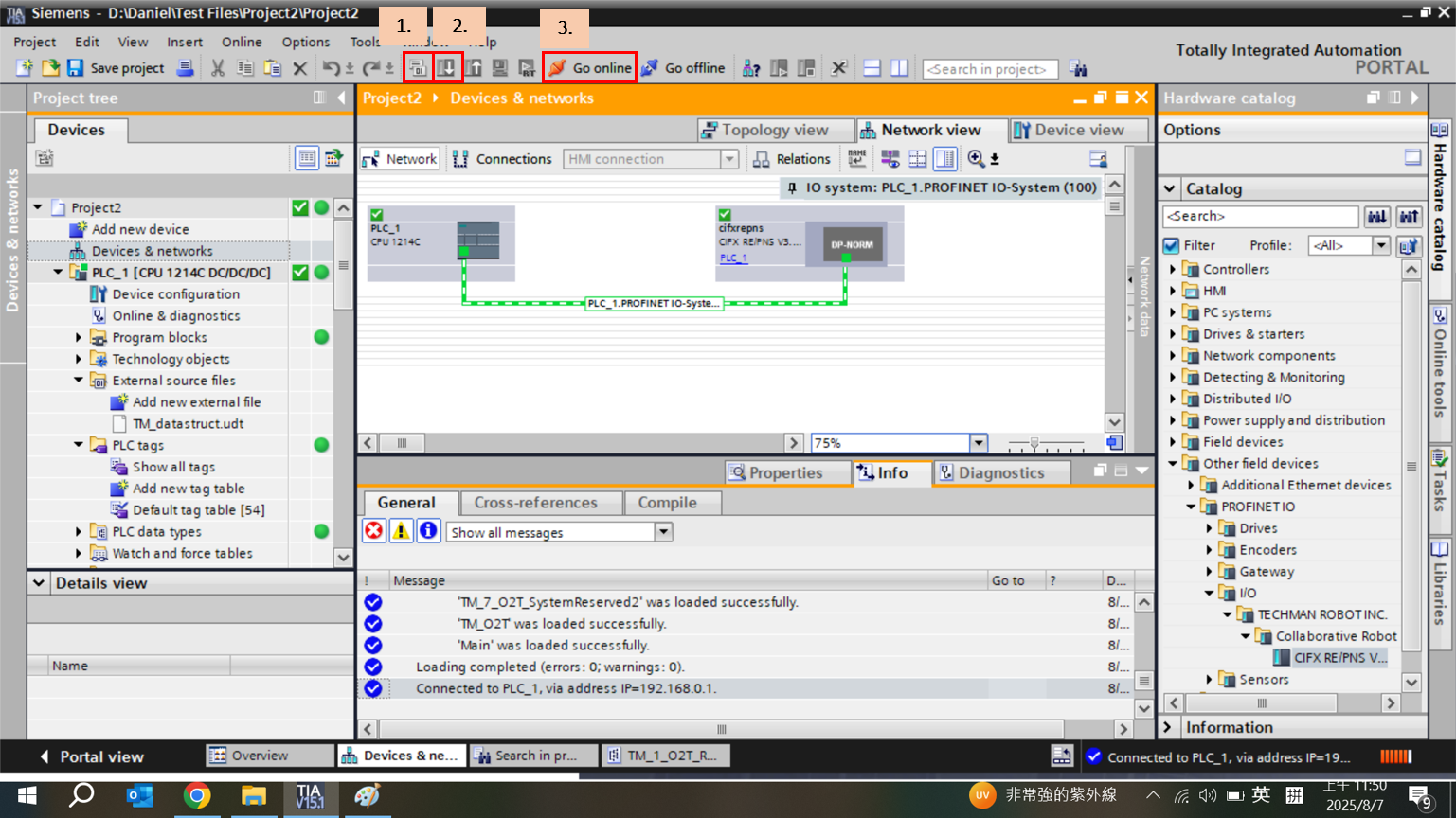Click the Stop CPU icon
This screenshot has height=818, width=1456.
click(x=806, y=68)
